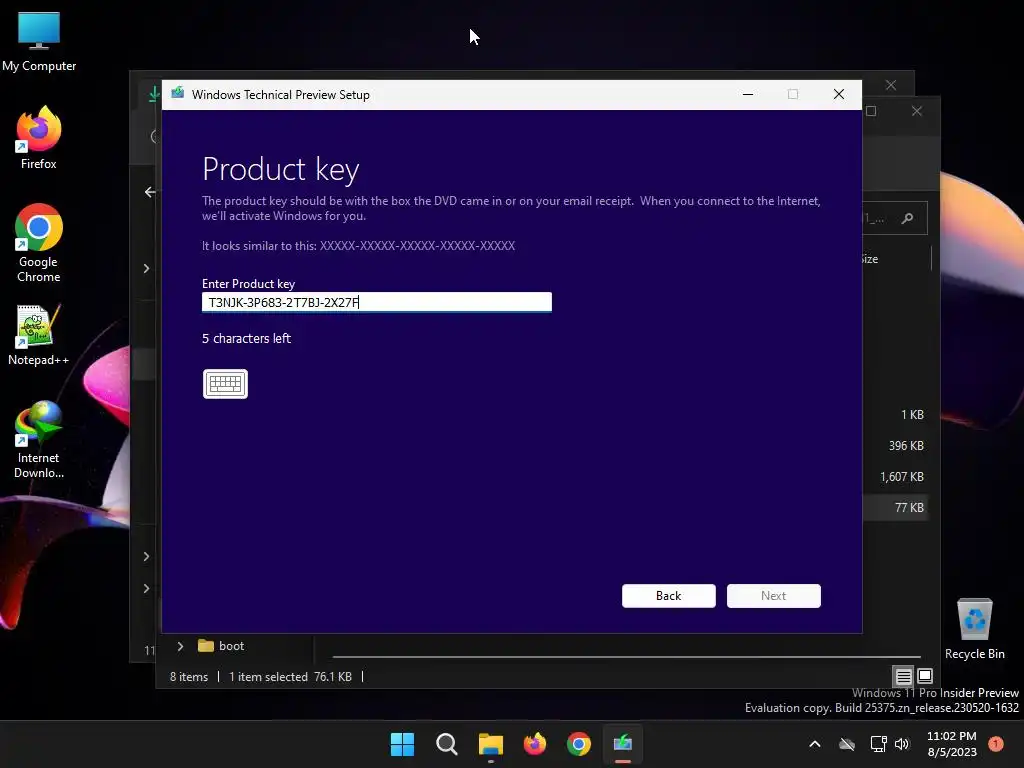Select the 77 KB file row in Explorer

coord(895,507)
